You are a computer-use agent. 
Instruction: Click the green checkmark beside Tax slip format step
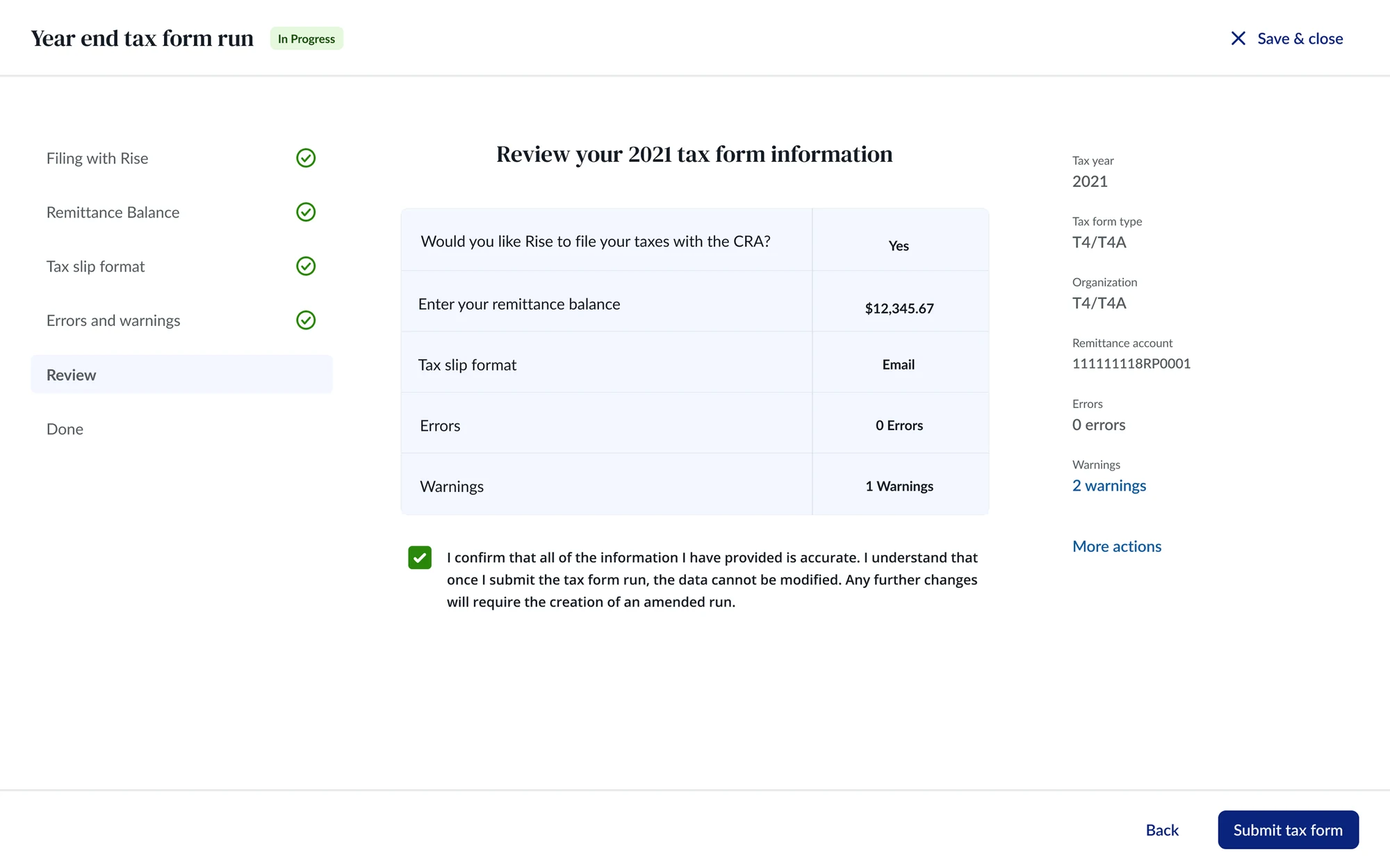click(x=306, y=266)
